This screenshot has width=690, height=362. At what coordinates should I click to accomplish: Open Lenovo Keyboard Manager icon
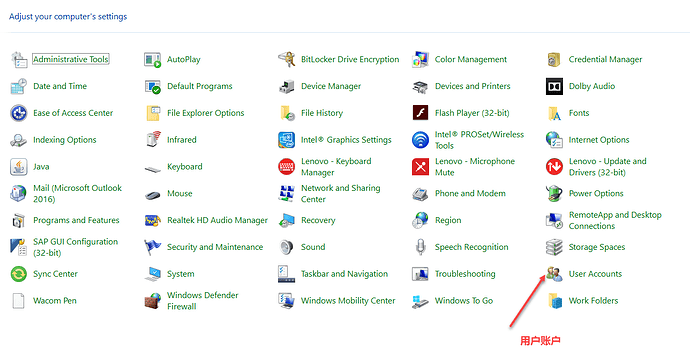287,167
